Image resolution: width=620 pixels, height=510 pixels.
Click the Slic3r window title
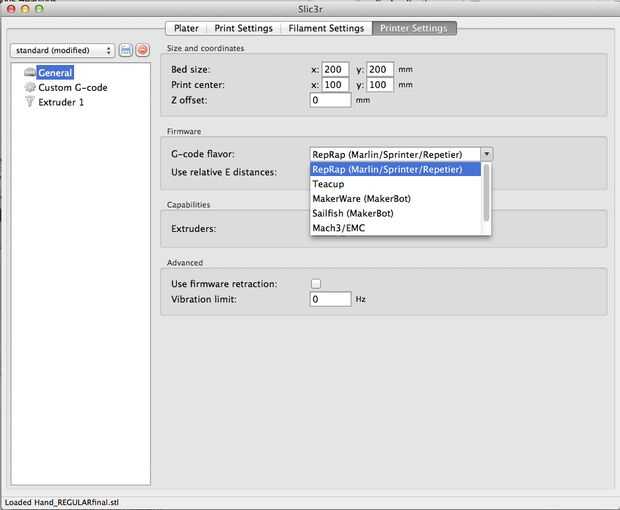(x=310, y=9)
